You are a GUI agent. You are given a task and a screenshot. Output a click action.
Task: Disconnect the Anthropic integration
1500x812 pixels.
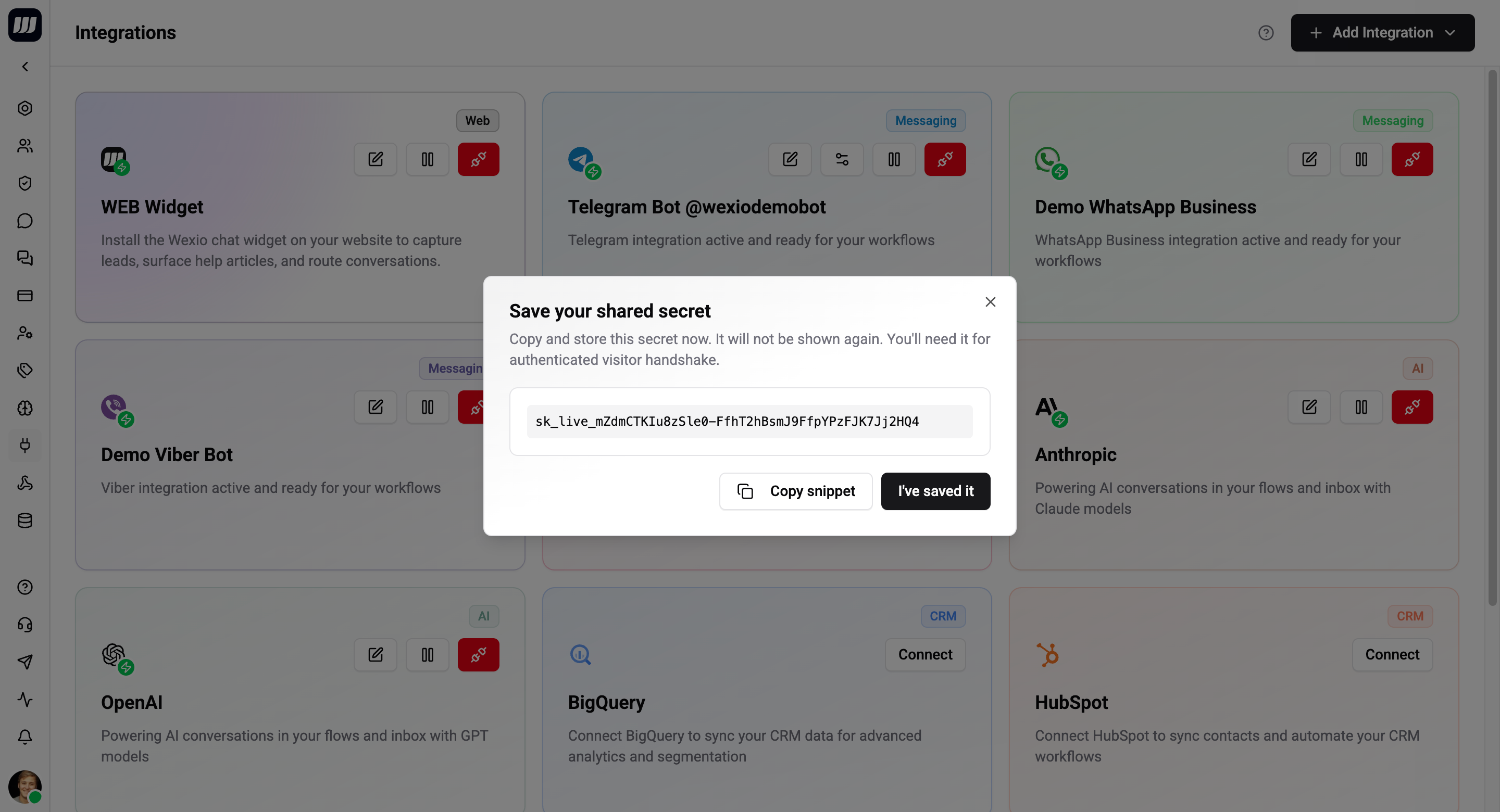(1412, 407)
